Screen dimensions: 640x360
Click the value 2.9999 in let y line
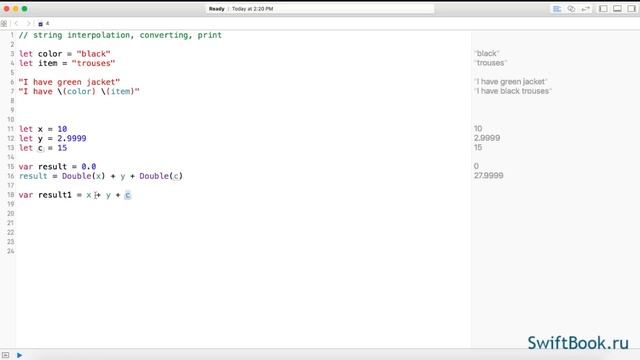click(x=71, y=138)
